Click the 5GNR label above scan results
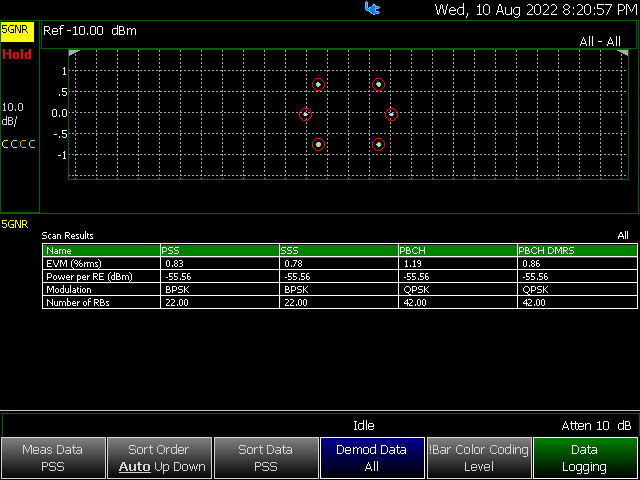This screenshot has width=640, height=480. point(15,224)
